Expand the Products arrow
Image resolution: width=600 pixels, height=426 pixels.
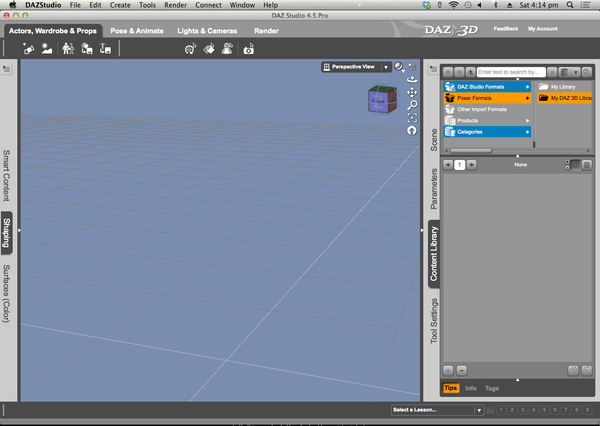click(527, 121)
